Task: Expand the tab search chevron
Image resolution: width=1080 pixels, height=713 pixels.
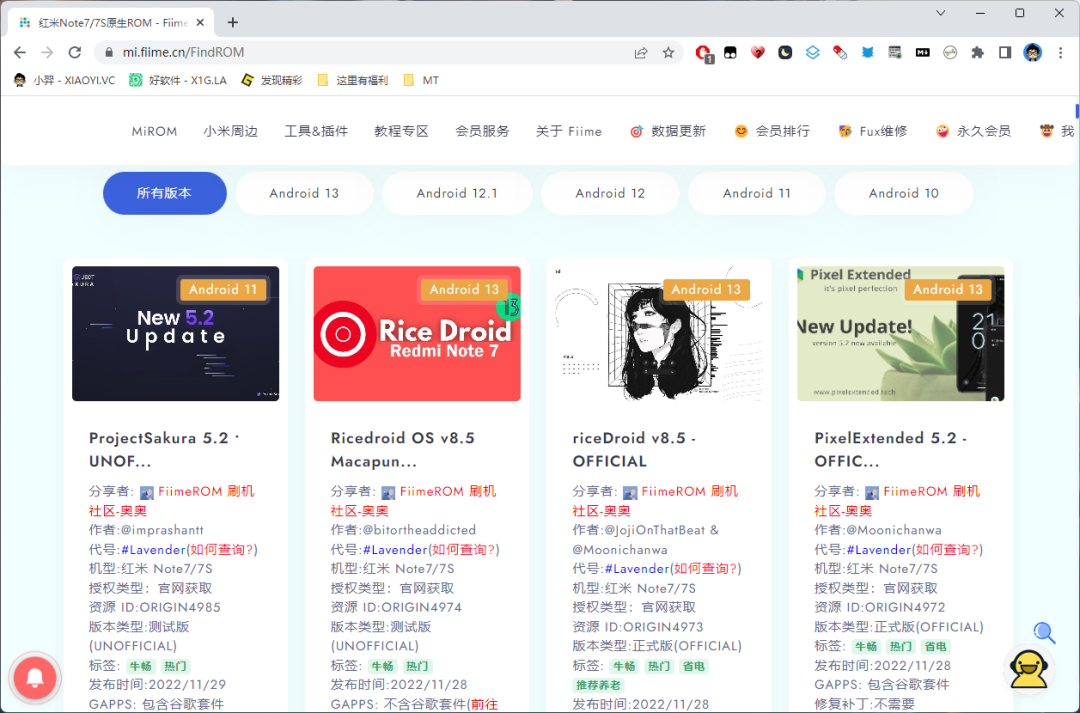Action: tap(941, 13)
